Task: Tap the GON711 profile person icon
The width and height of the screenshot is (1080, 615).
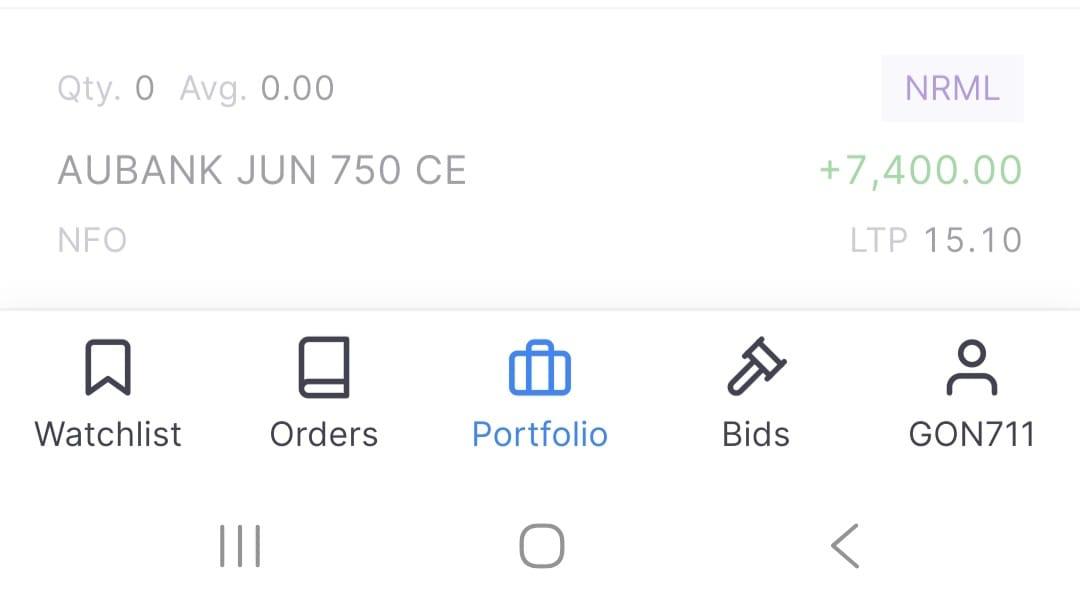Action: (x=972, y=368)
